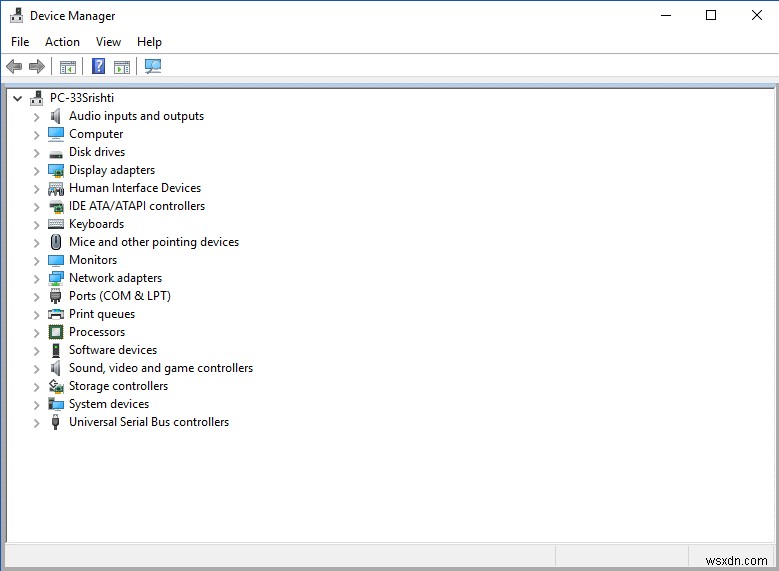Click the Device Manager title bar icon
The image size is (779, 571).
16,15
